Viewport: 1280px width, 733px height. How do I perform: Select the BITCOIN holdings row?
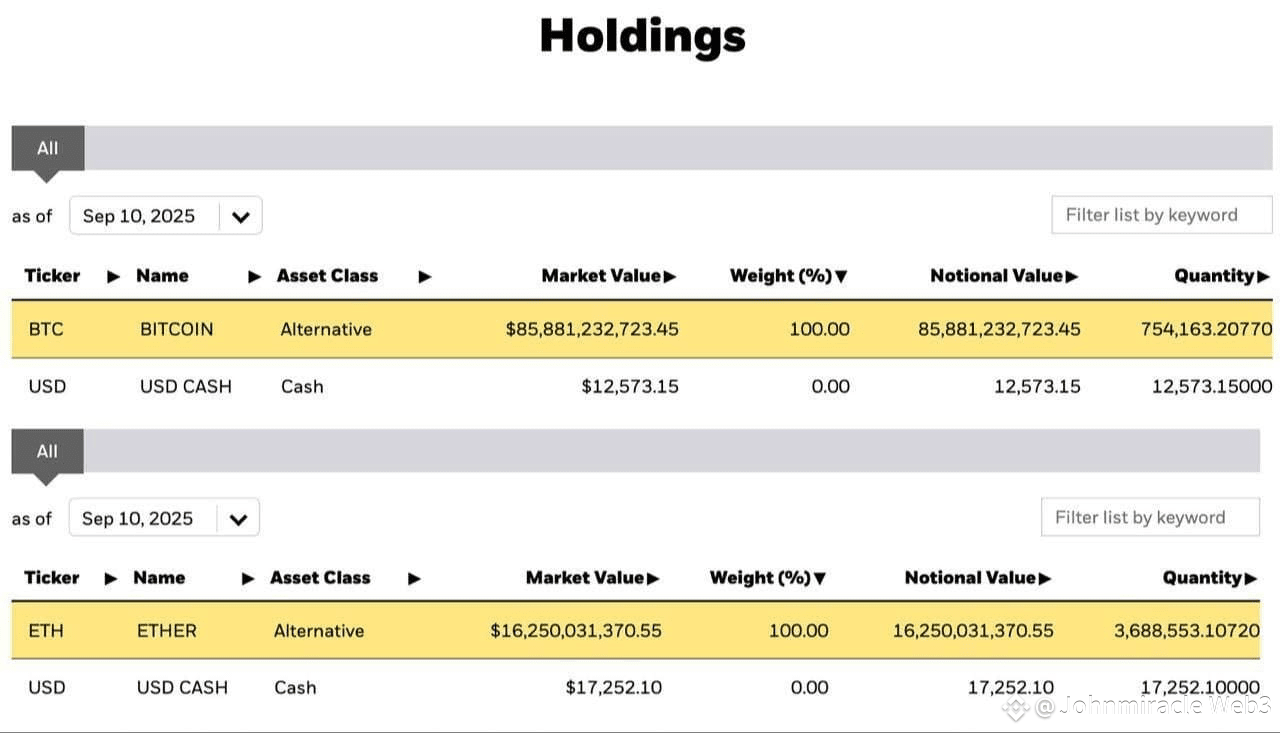coord(642,329)
